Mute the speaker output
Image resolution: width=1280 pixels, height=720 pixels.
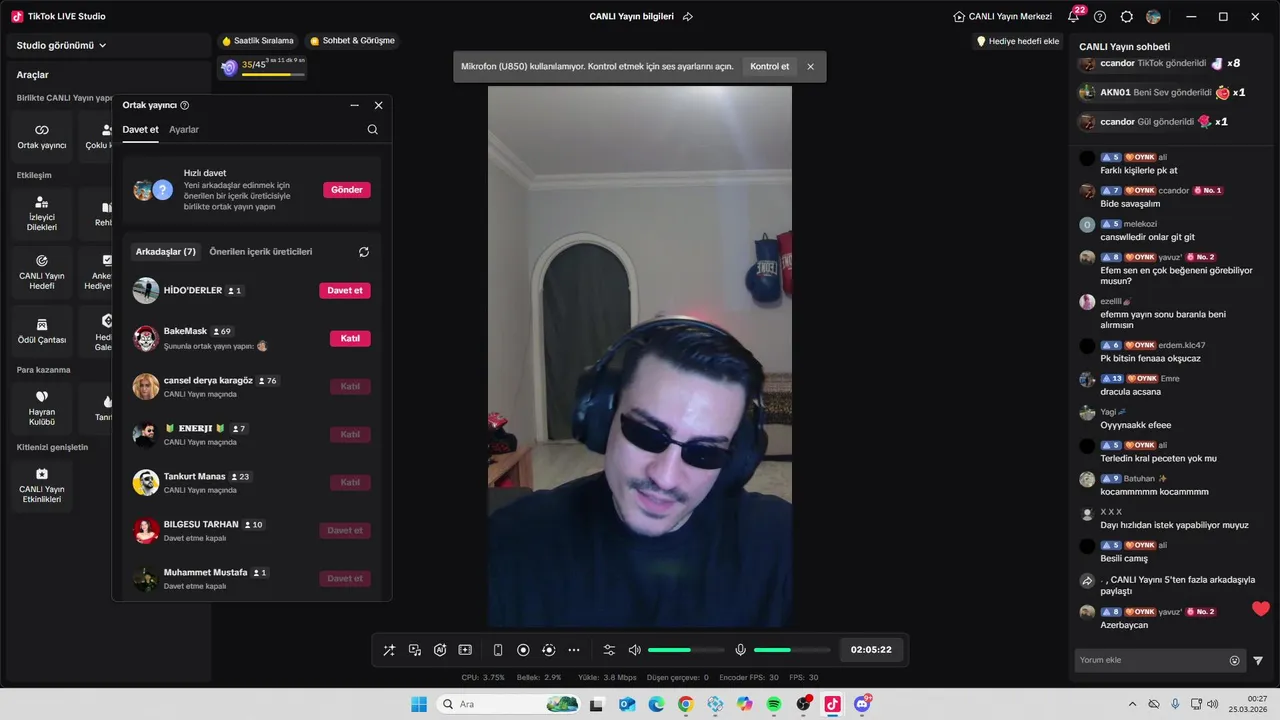click(x=634, y=650)
